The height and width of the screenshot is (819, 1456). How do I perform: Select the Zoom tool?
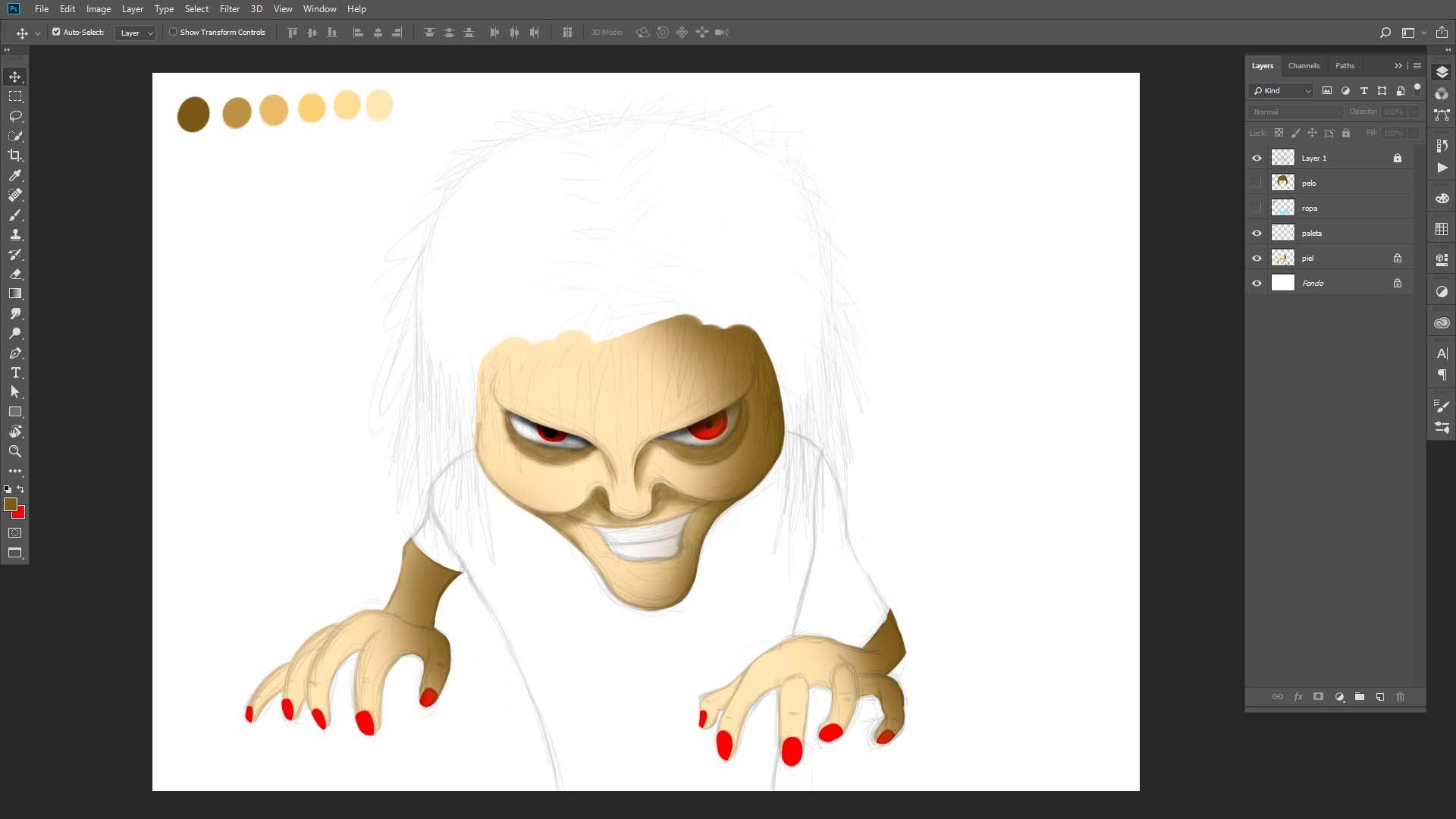[15, 451]
